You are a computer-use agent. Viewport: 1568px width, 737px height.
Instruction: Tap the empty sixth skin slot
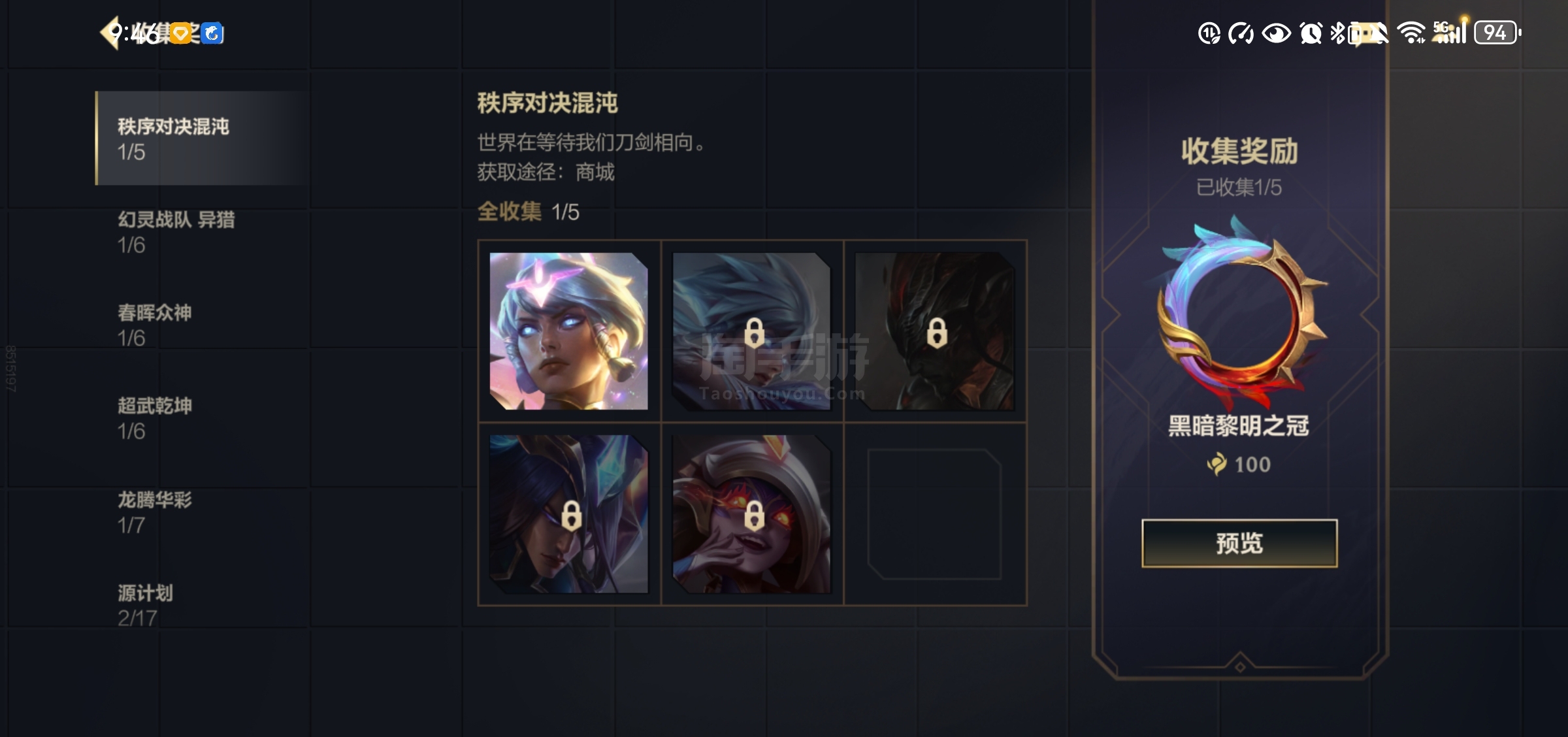tap(935, 514)
